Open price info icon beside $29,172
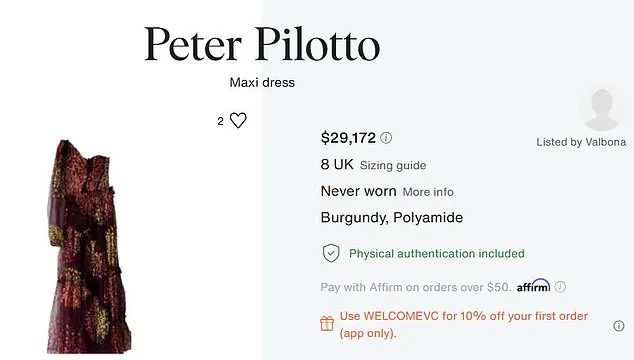634x360 pixels. coord(386,138)
